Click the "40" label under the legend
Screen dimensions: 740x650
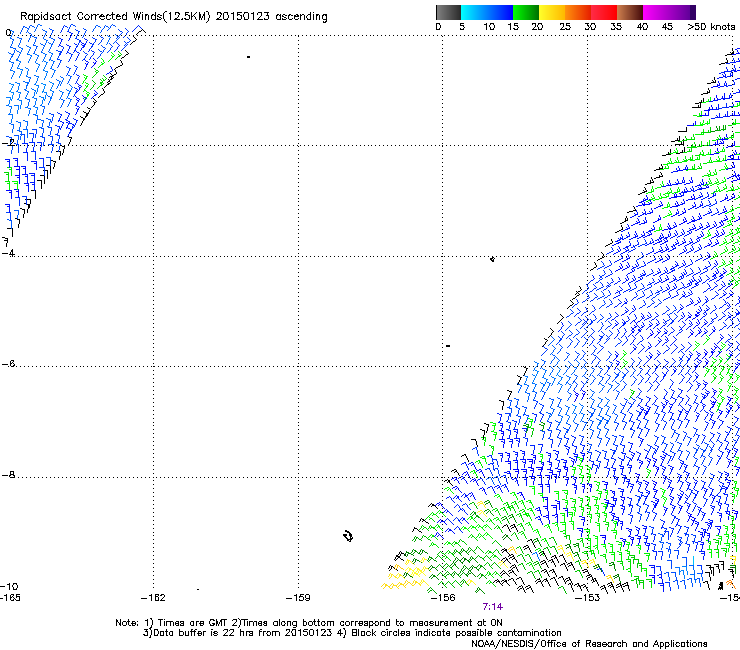click(x=642, y=27)
